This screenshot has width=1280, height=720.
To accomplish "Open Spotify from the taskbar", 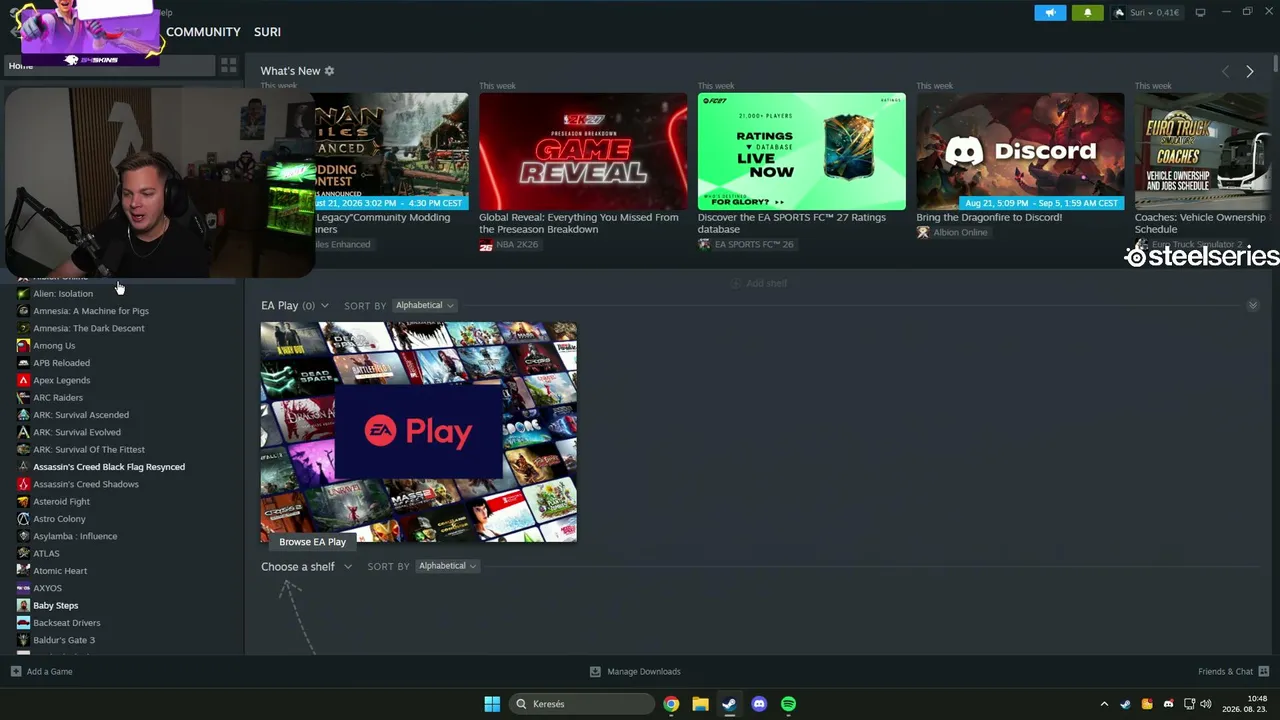I will point(788,704).
